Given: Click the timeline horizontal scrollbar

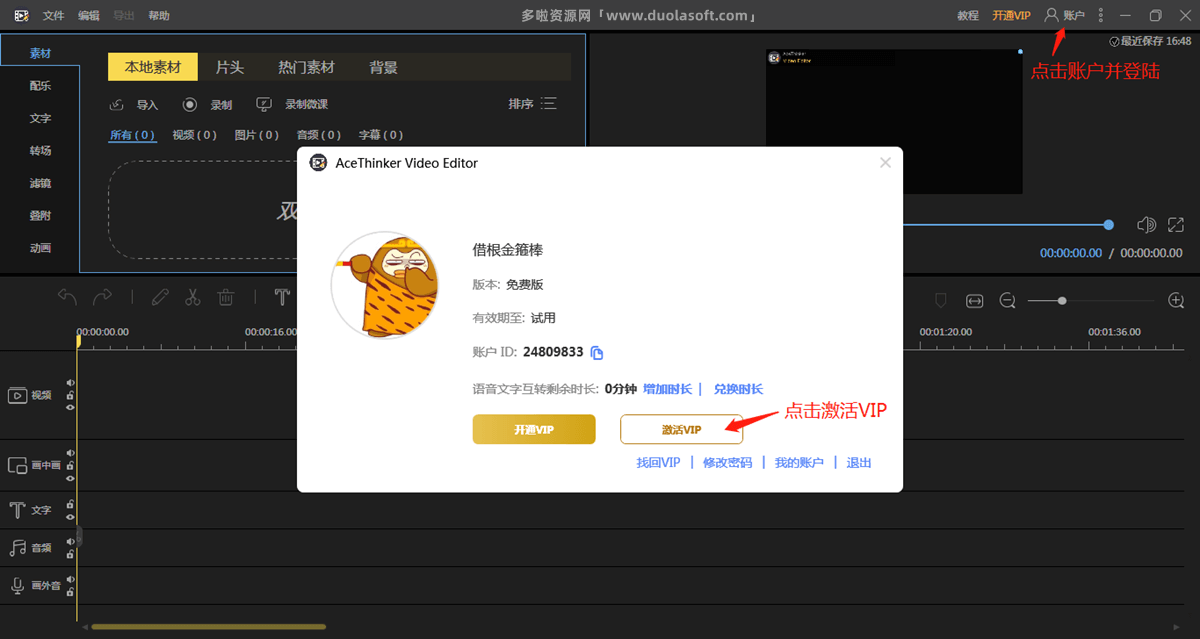Looking at the screenshot, I should (208, 627).
